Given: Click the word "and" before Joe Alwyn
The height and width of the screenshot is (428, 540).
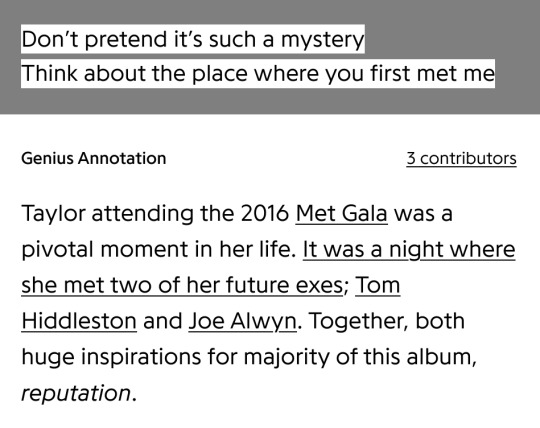Looking at the screenshot, I should coord(163,321).
